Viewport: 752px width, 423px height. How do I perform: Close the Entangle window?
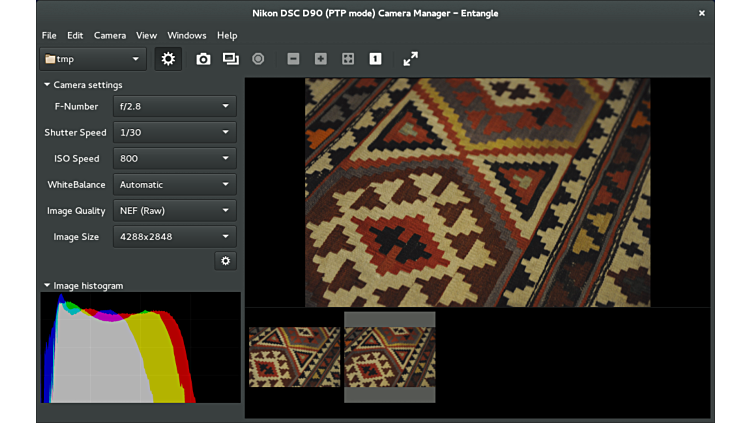click(x=702, y=13)
